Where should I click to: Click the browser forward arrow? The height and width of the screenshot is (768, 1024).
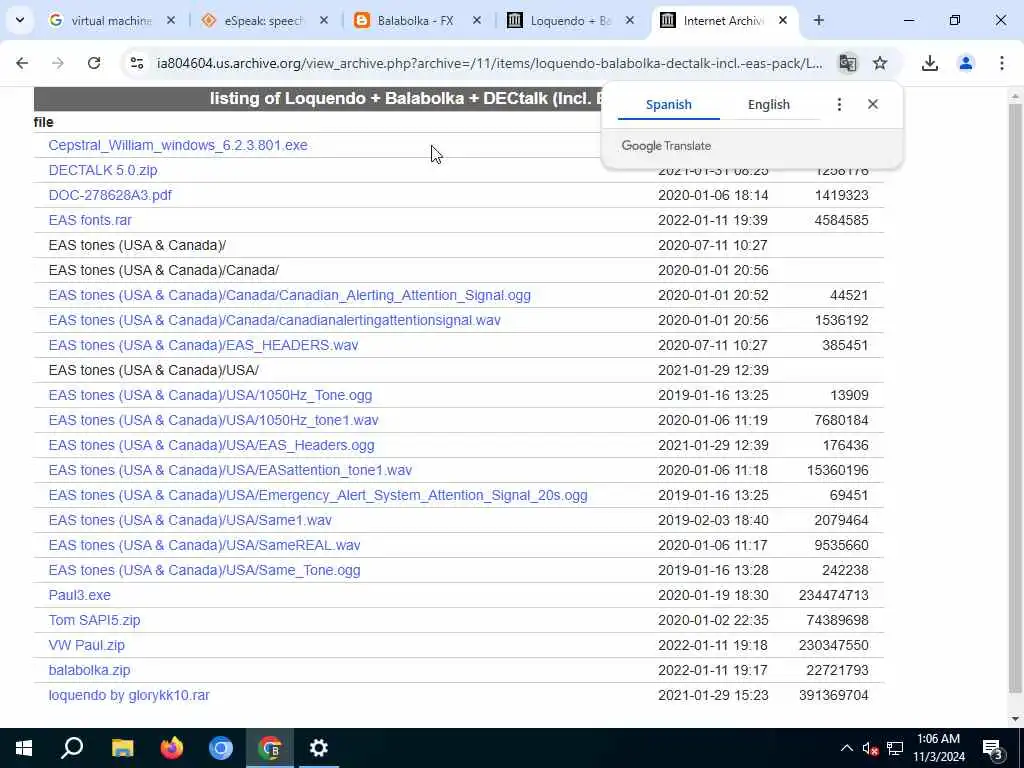click(x=58, y=63)
